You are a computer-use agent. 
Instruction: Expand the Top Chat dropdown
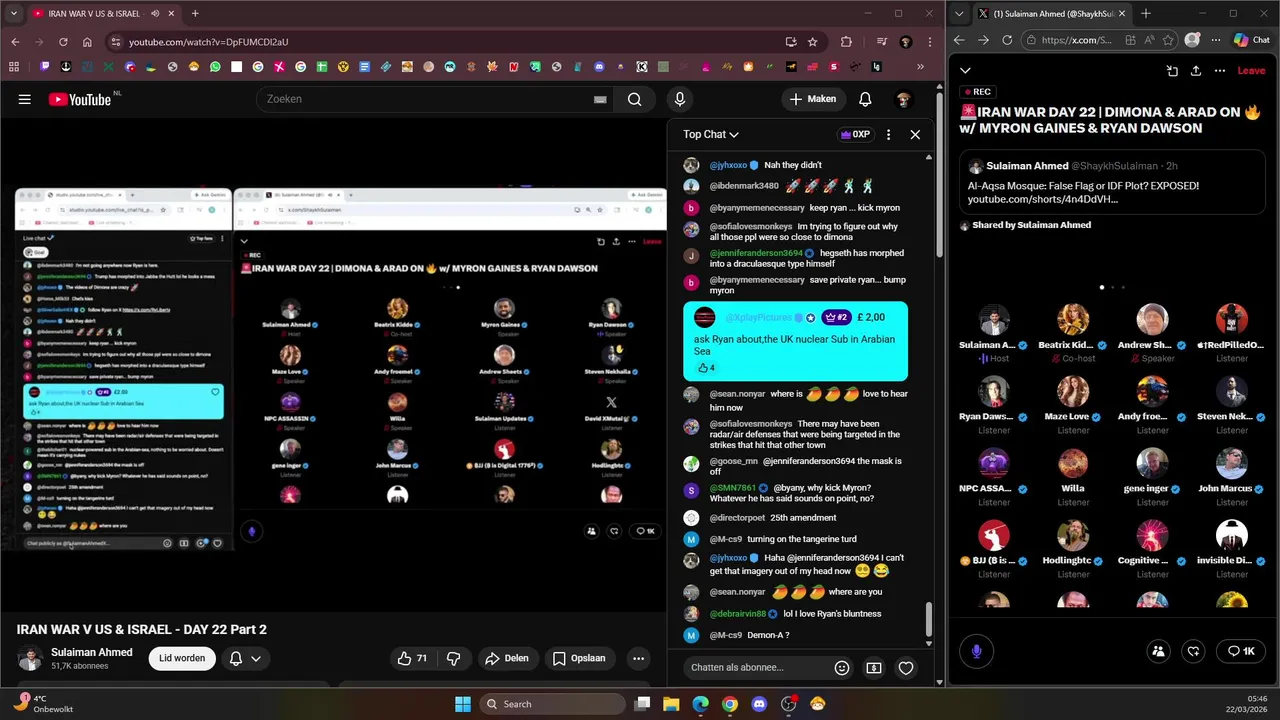711,134
